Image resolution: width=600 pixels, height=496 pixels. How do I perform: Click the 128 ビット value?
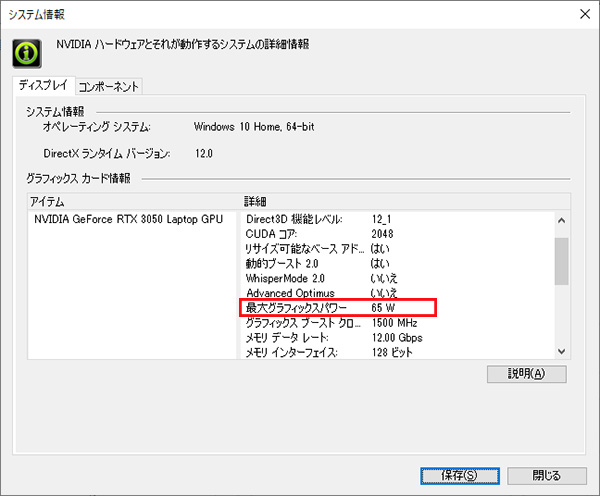point(392,352)
